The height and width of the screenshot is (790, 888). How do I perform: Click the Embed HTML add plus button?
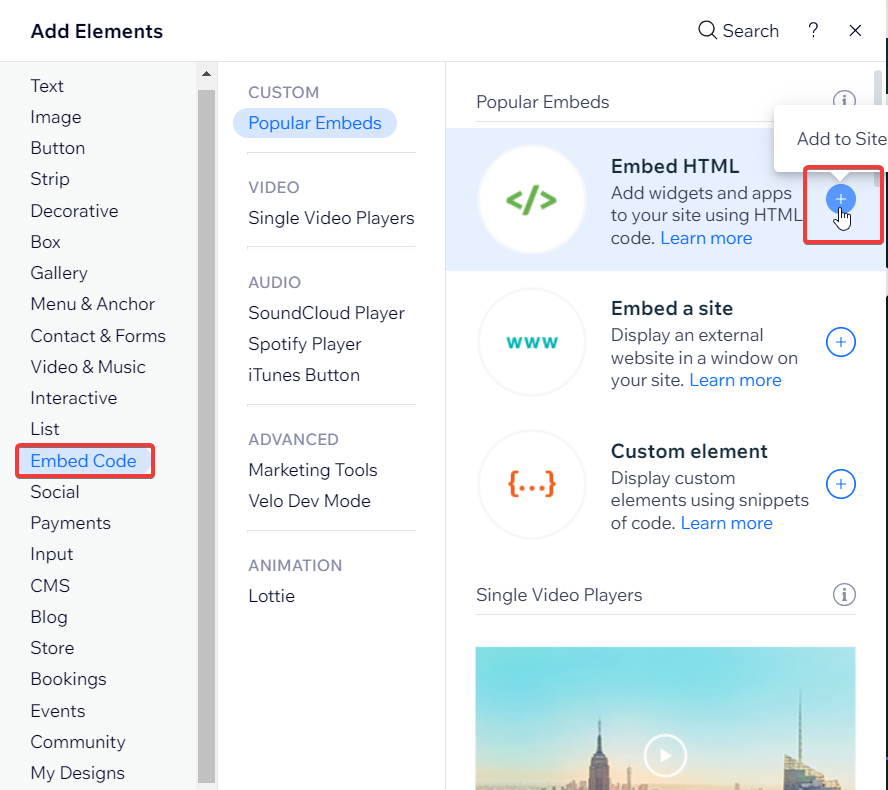pyautogui.click(x=841, y=199)
